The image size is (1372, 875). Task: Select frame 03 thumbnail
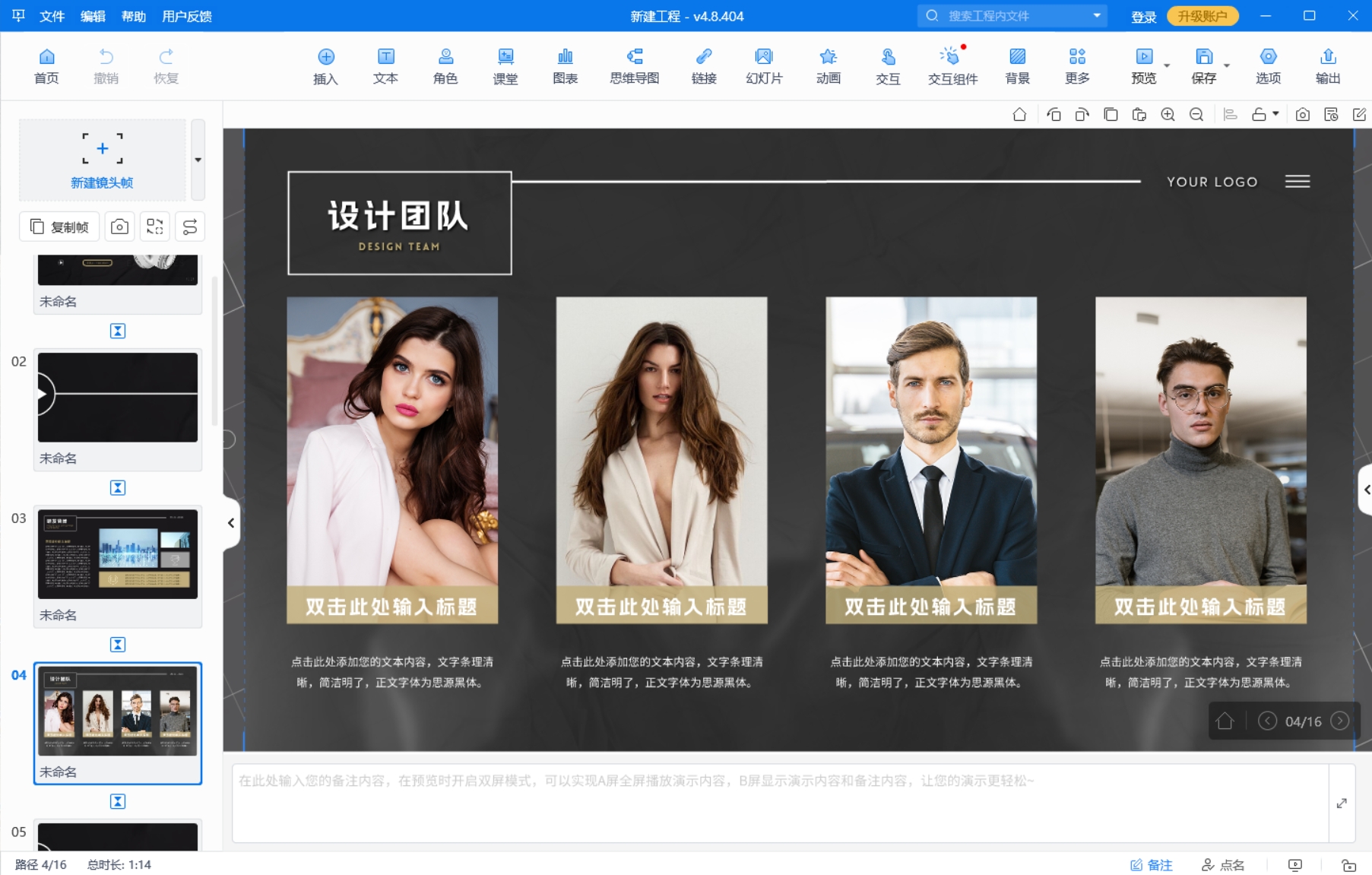[118, 554]
